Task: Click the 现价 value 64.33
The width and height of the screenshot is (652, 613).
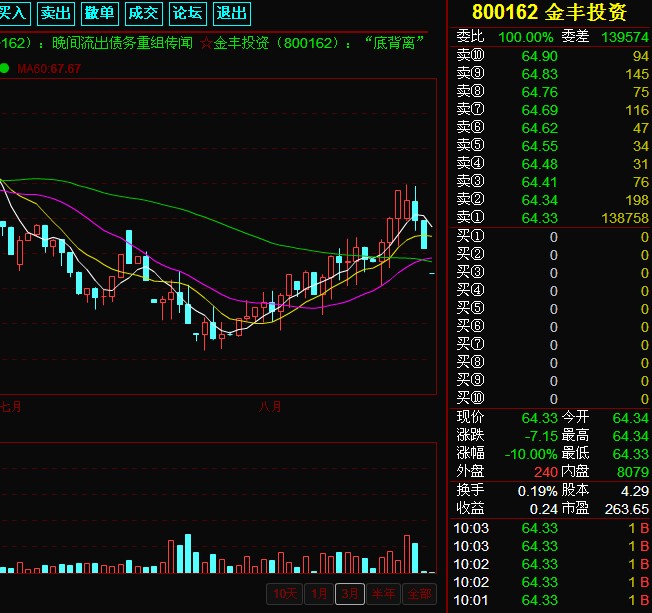Action: click(539, 418)
